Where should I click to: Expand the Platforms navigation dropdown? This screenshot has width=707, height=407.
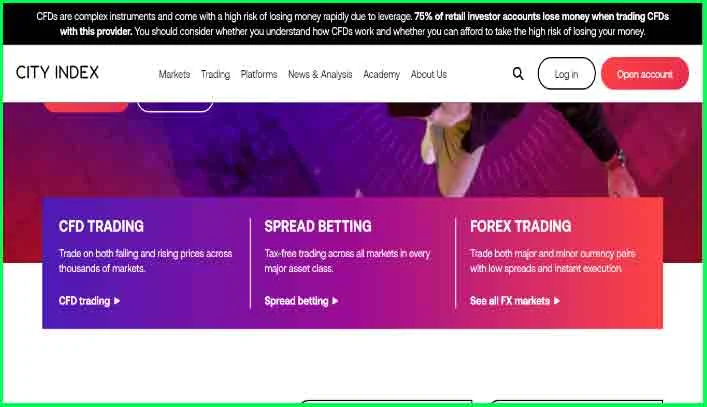coord(259,74)
